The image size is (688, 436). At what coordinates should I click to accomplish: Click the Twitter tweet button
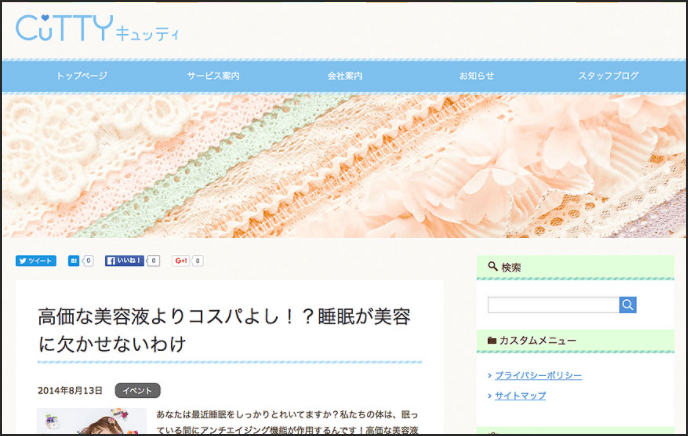click(36, 261)
